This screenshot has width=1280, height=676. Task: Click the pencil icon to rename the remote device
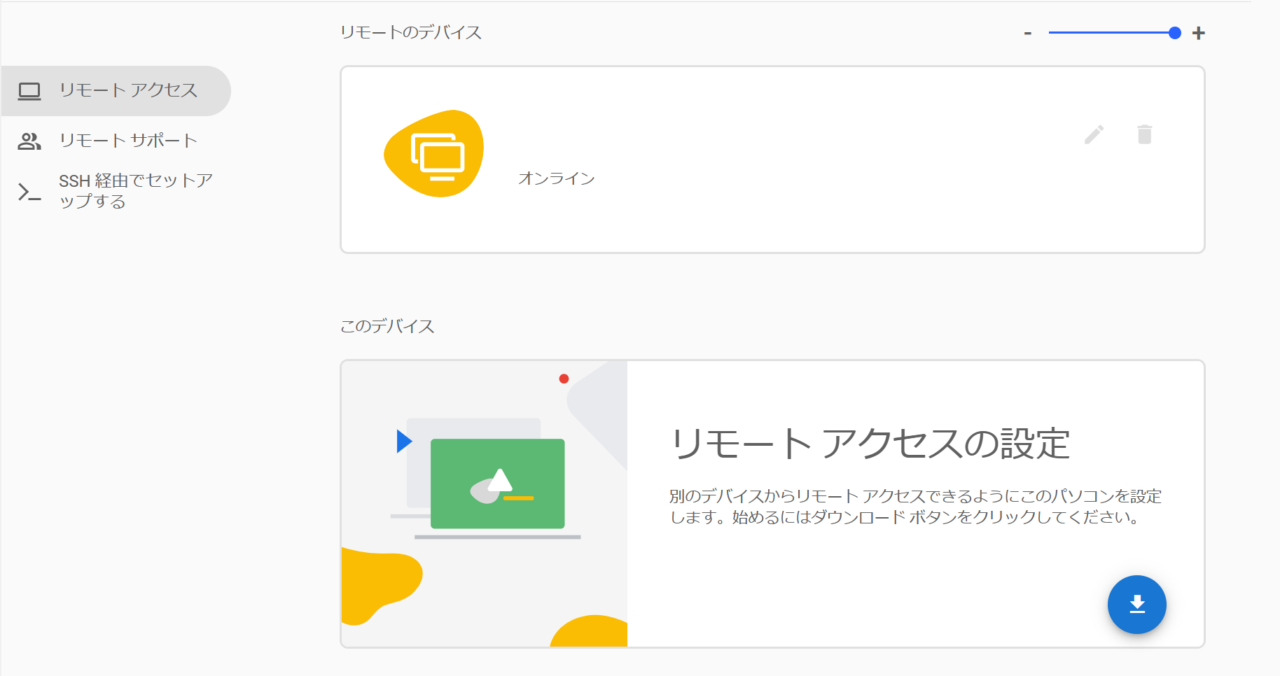(x=1094, y=134)
